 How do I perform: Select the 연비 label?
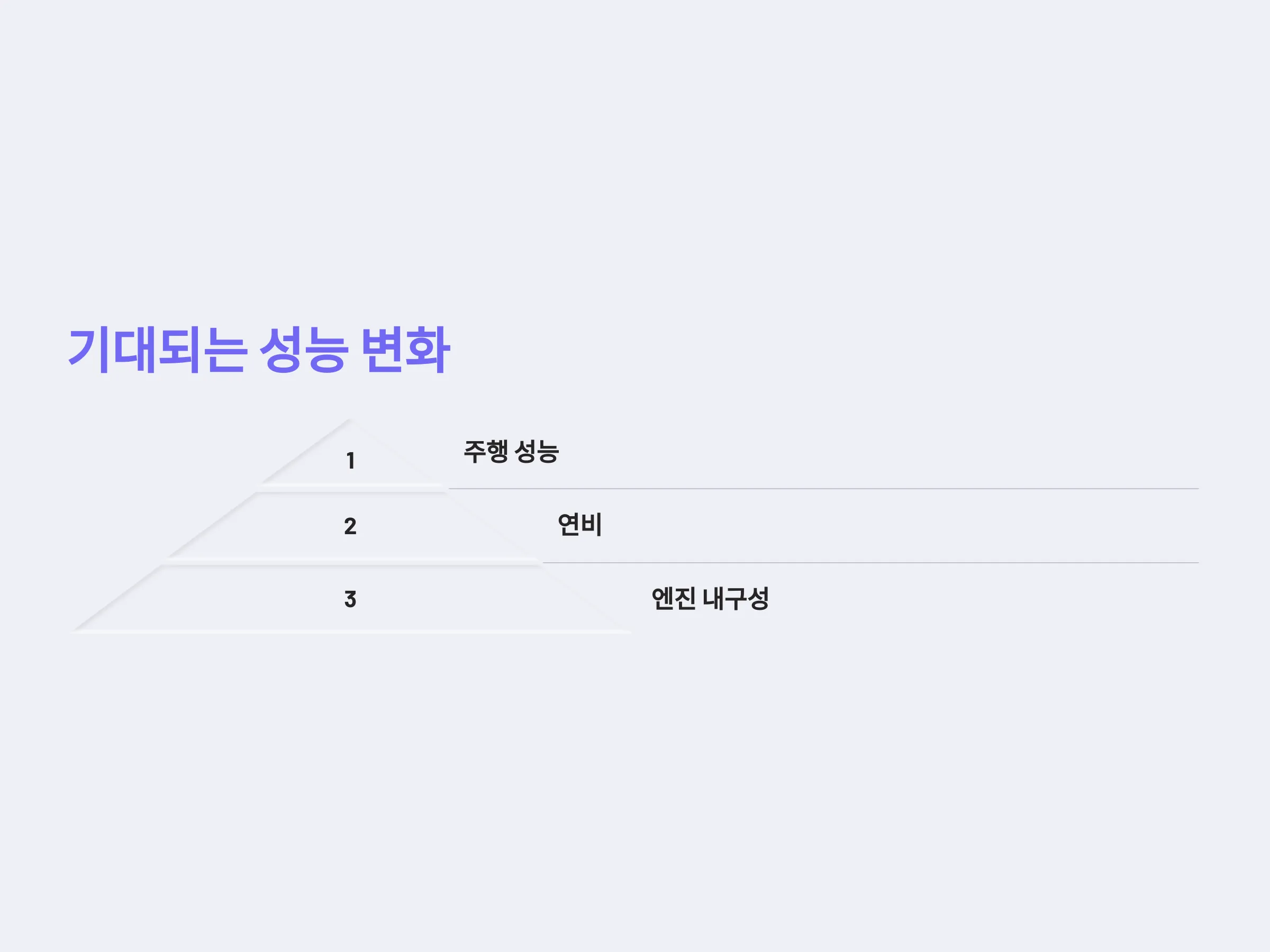[580, 525]
